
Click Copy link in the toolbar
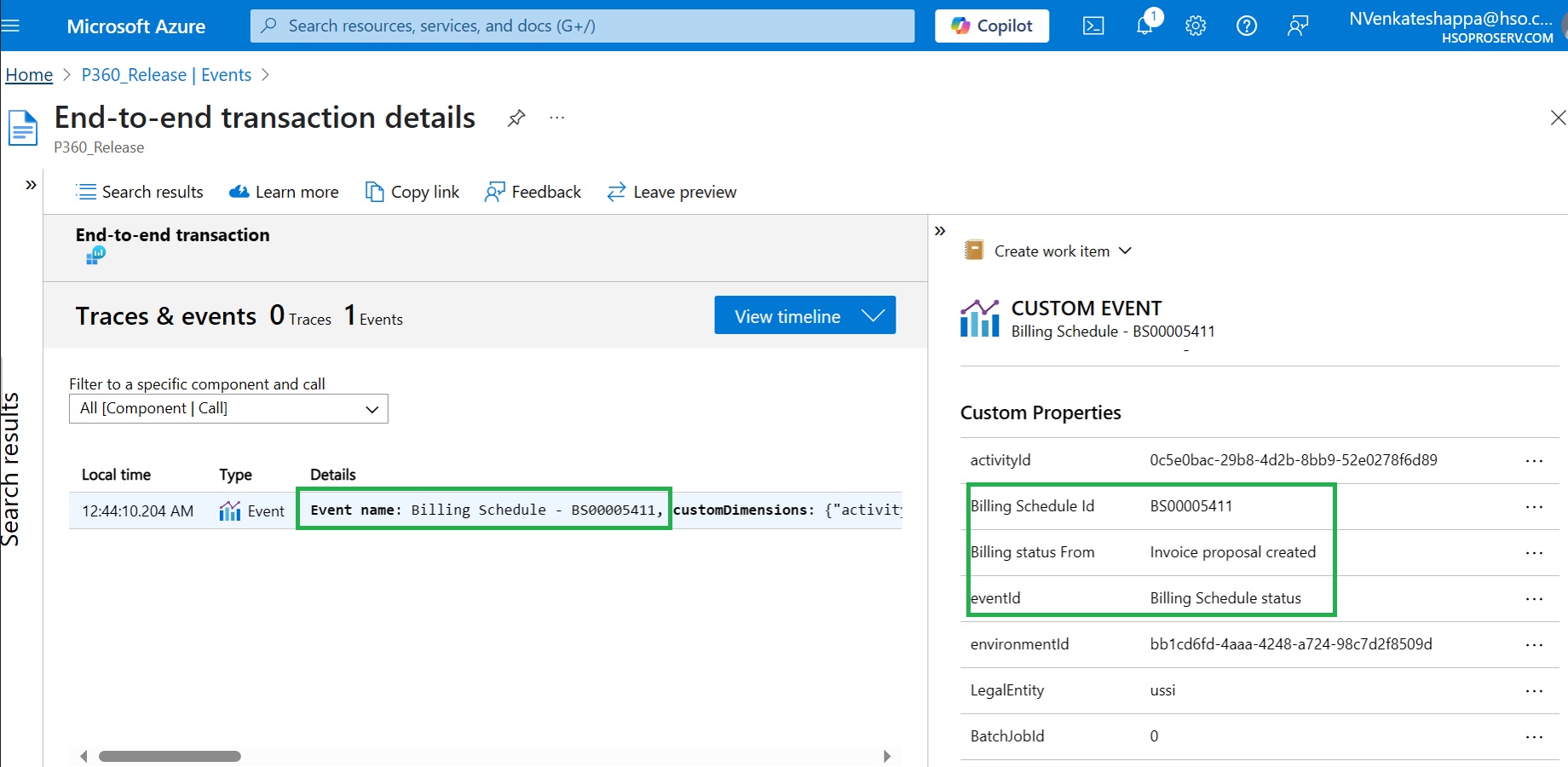tap(412, 193)
